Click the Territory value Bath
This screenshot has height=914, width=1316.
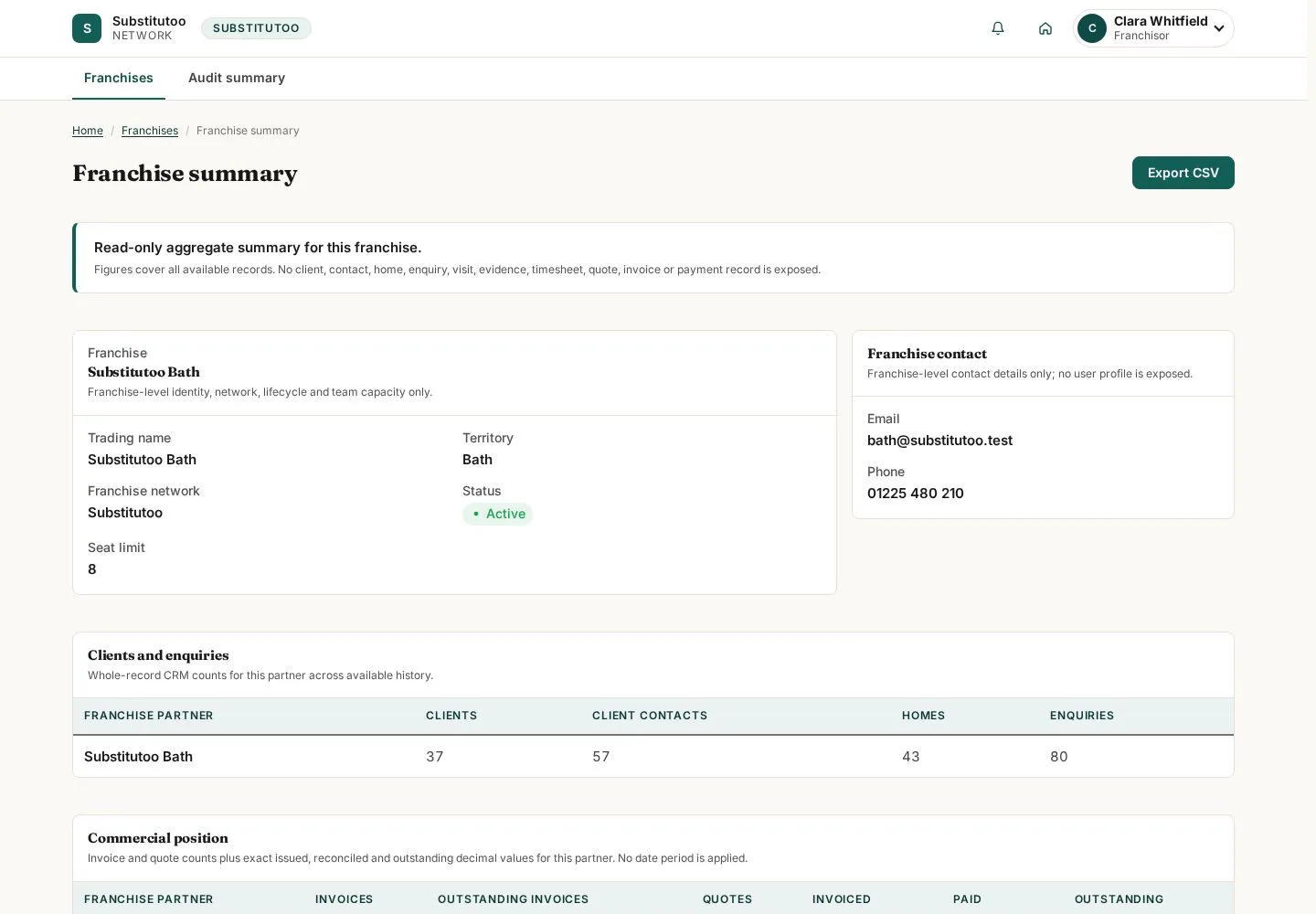[477, 460]
